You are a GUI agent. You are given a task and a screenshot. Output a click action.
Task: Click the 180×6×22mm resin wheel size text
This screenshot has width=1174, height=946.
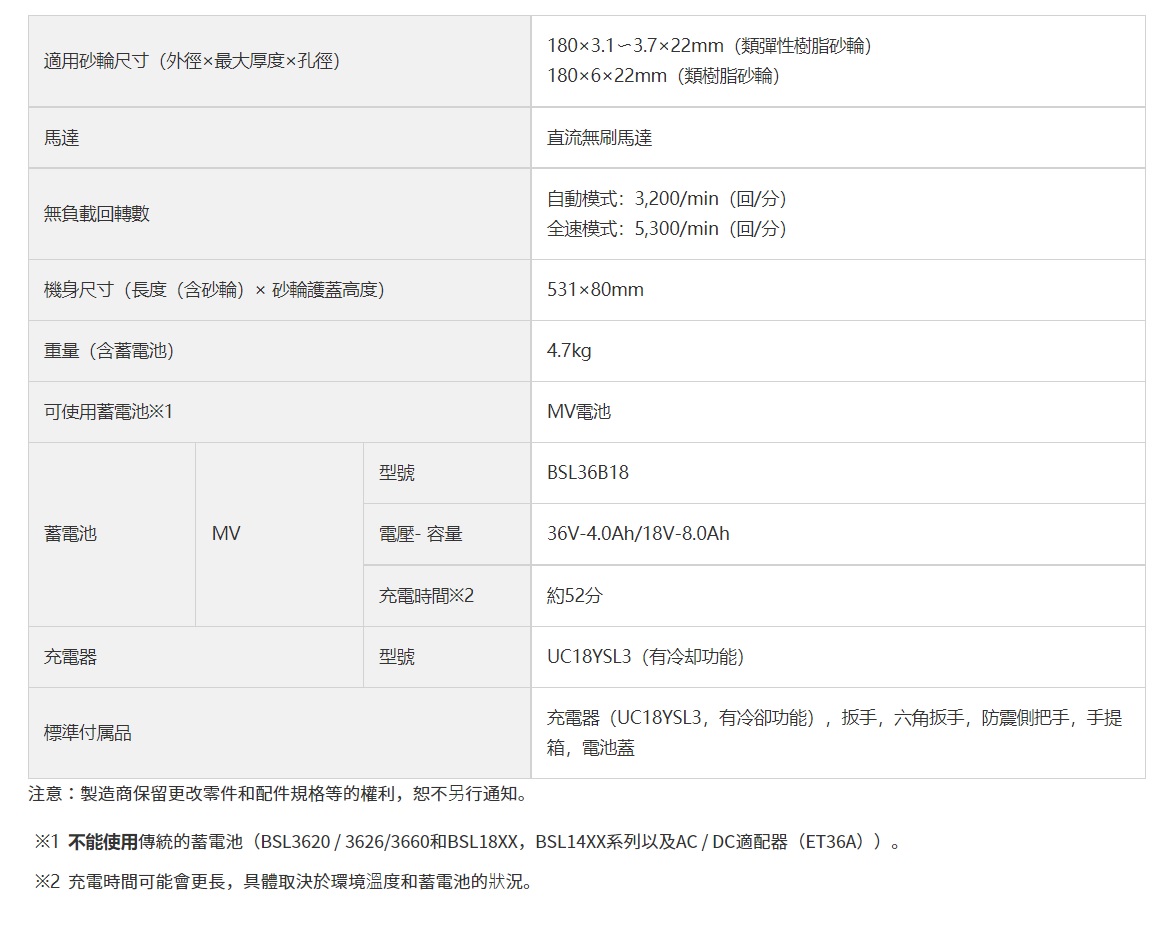(x=663, y=76)
